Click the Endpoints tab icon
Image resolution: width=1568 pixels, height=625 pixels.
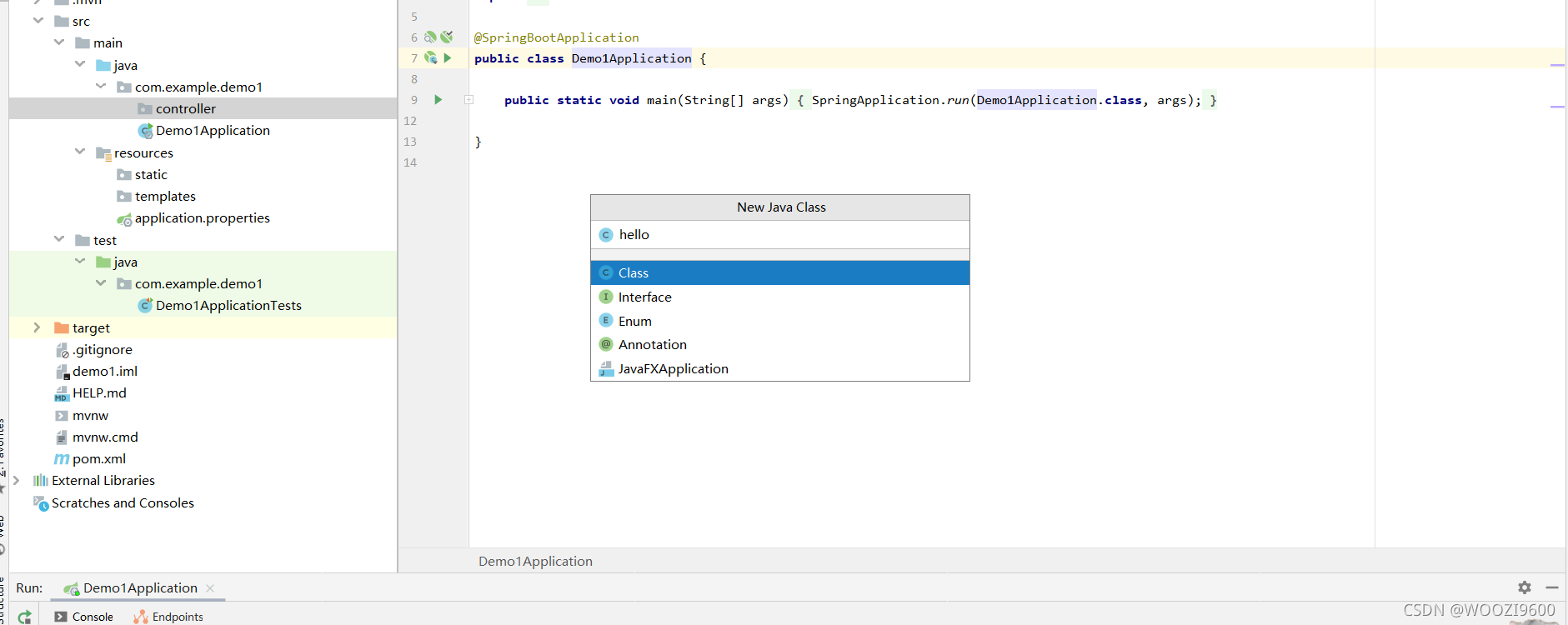pyautogui.click(x=141, y=617)
